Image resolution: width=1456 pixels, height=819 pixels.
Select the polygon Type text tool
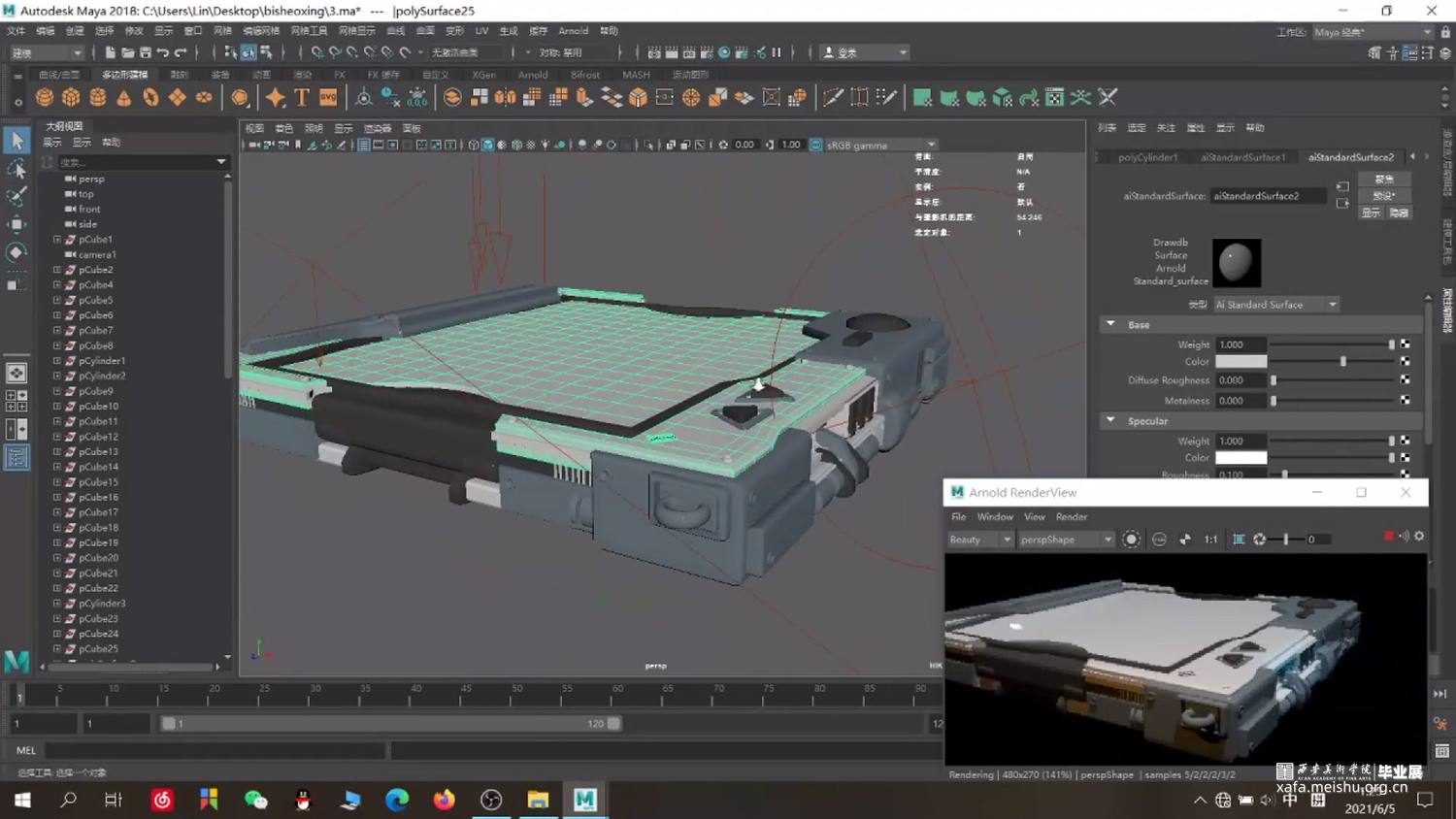(x=302, y=97)
